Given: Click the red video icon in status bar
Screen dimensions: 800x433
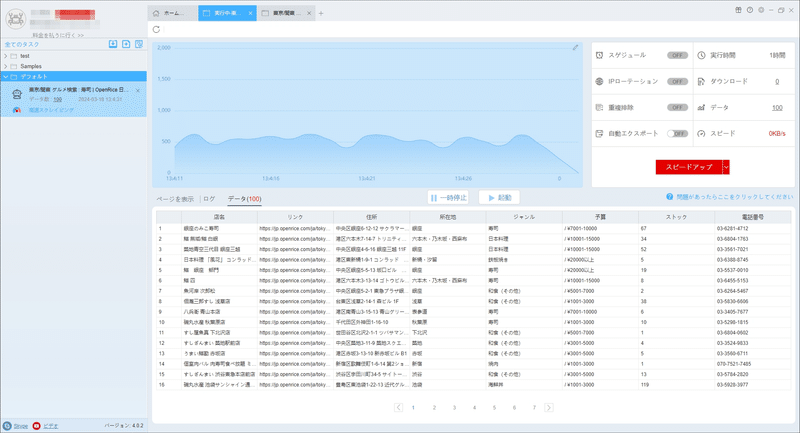Looking at the screenshot, I should (36, 426).
